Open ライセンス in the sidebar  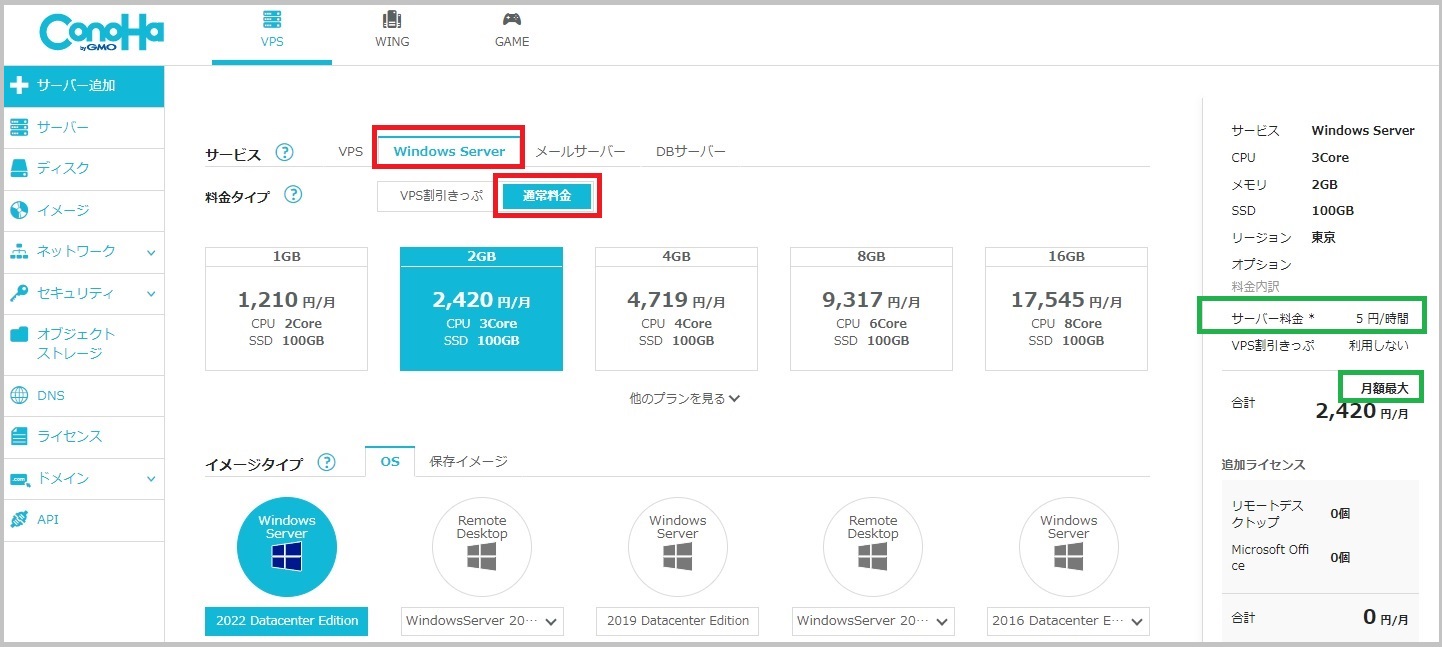pyautogui.click(x=82, y=437)
